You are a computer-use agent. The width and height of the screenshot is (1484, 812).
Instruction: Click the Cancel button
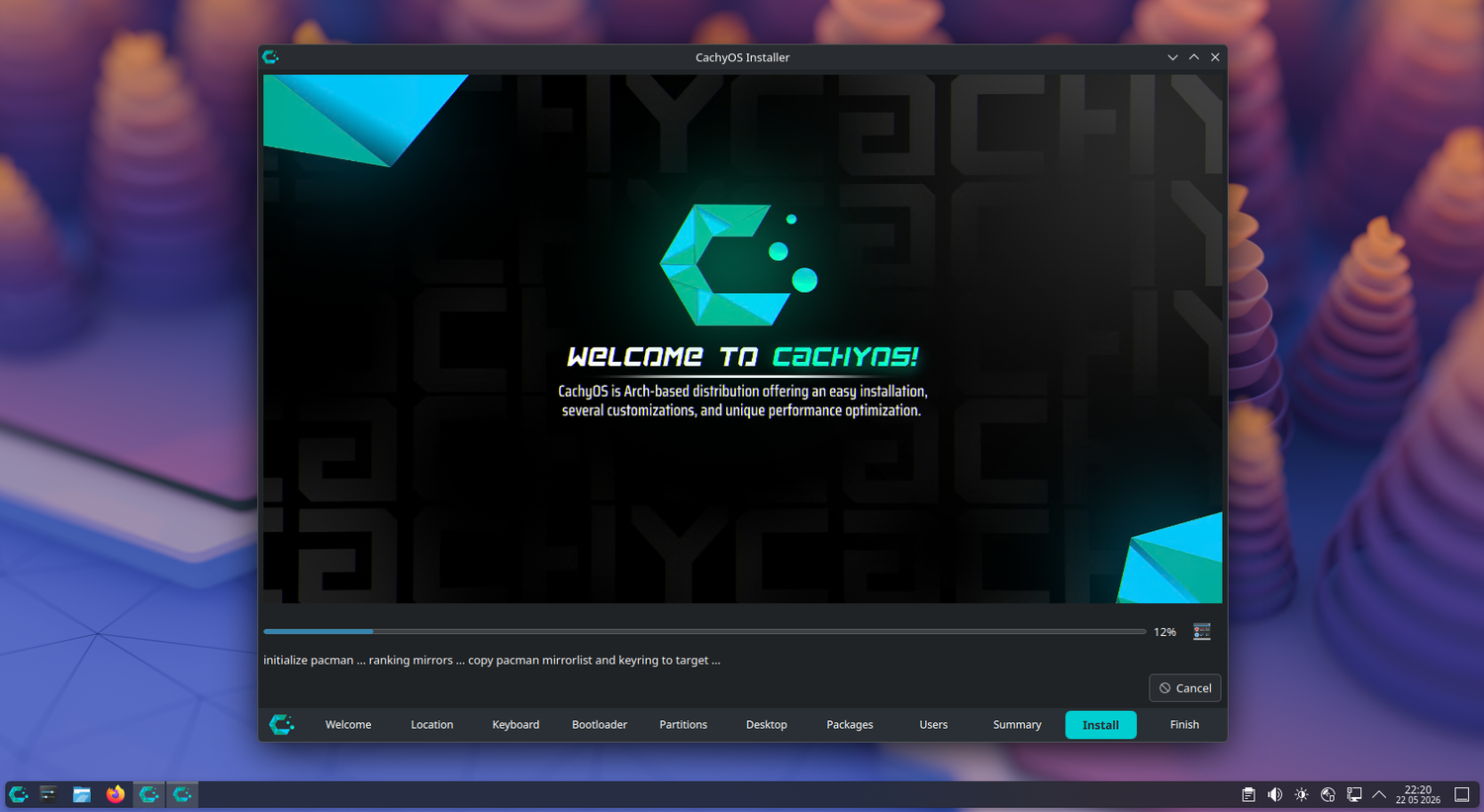click(1184, 688)
